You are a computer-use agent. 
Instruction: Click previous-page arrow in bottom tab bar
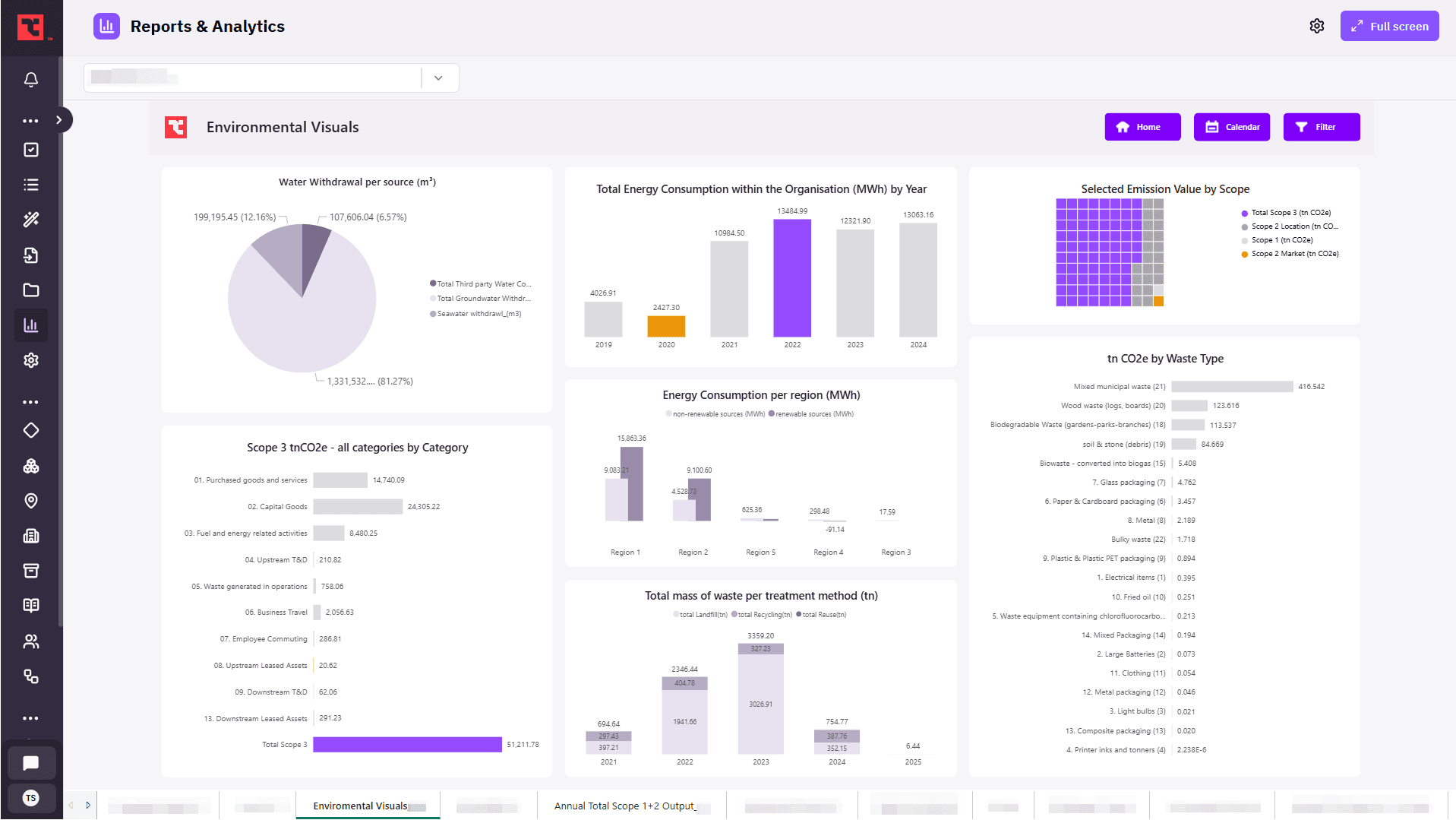tap(71, 806)
